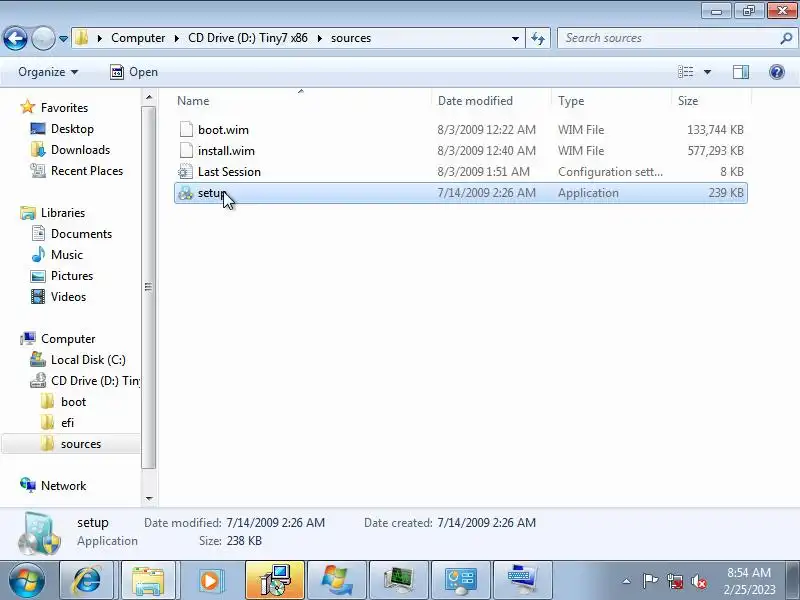Open Action Center flag tray icon
800x600 pixels.
tap(650, 581)
